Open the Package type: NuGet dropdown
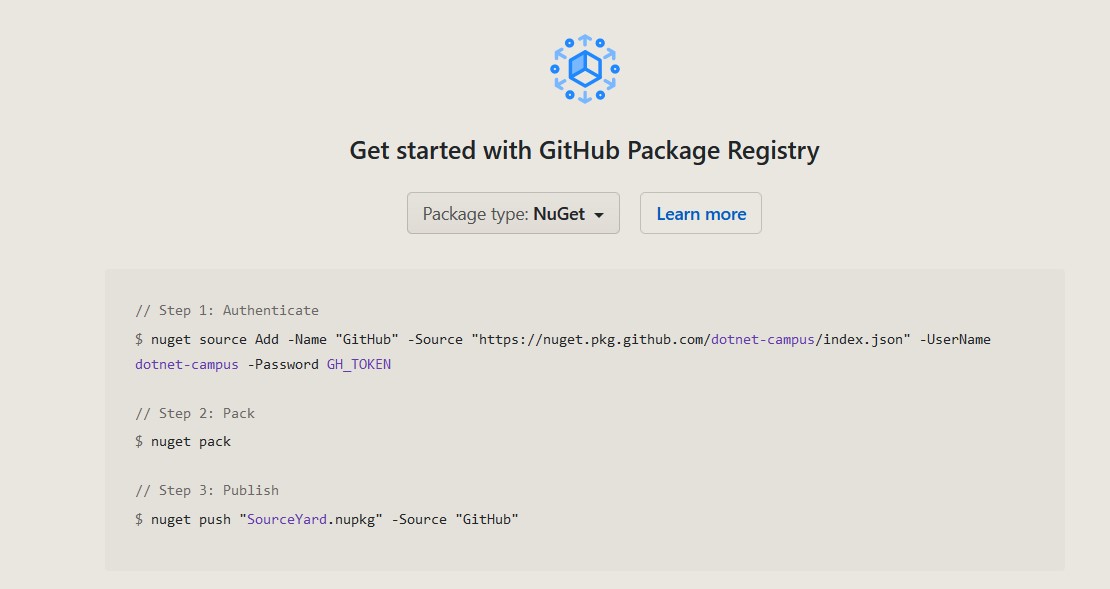The width and height of the screenshot is (1110, 589). point(513,213)
